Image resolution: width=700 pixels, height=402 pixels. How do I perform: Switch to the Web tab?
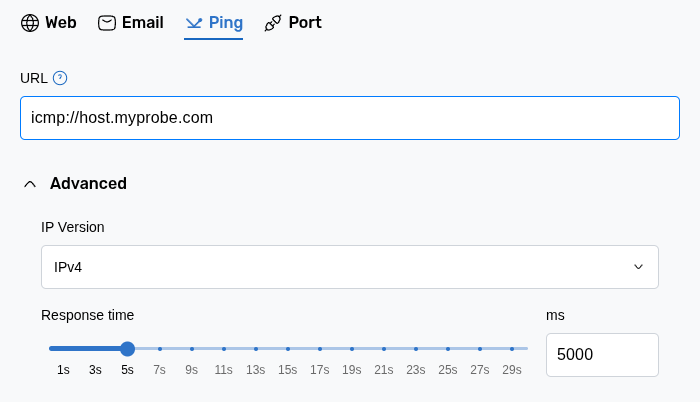pyautogui.click(x=60, y=23)
